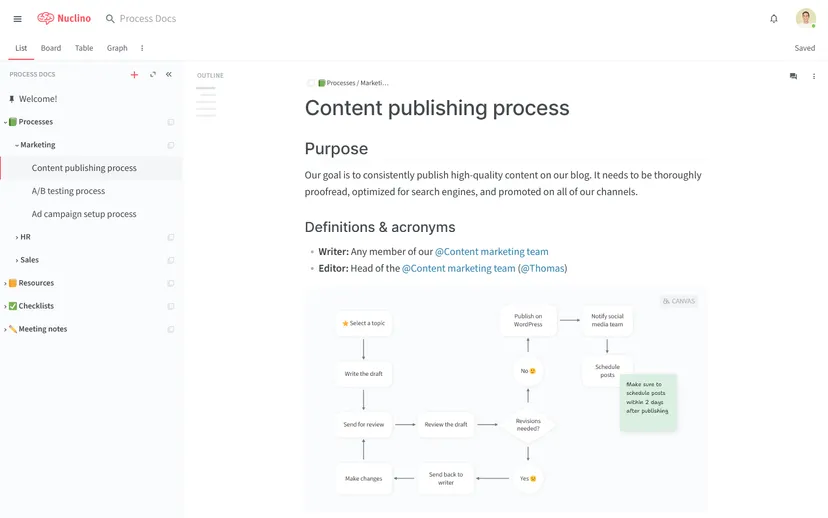Select the 'Review the draft' canvas node
This screenshot has height=518, width=828.
[446, 425]
